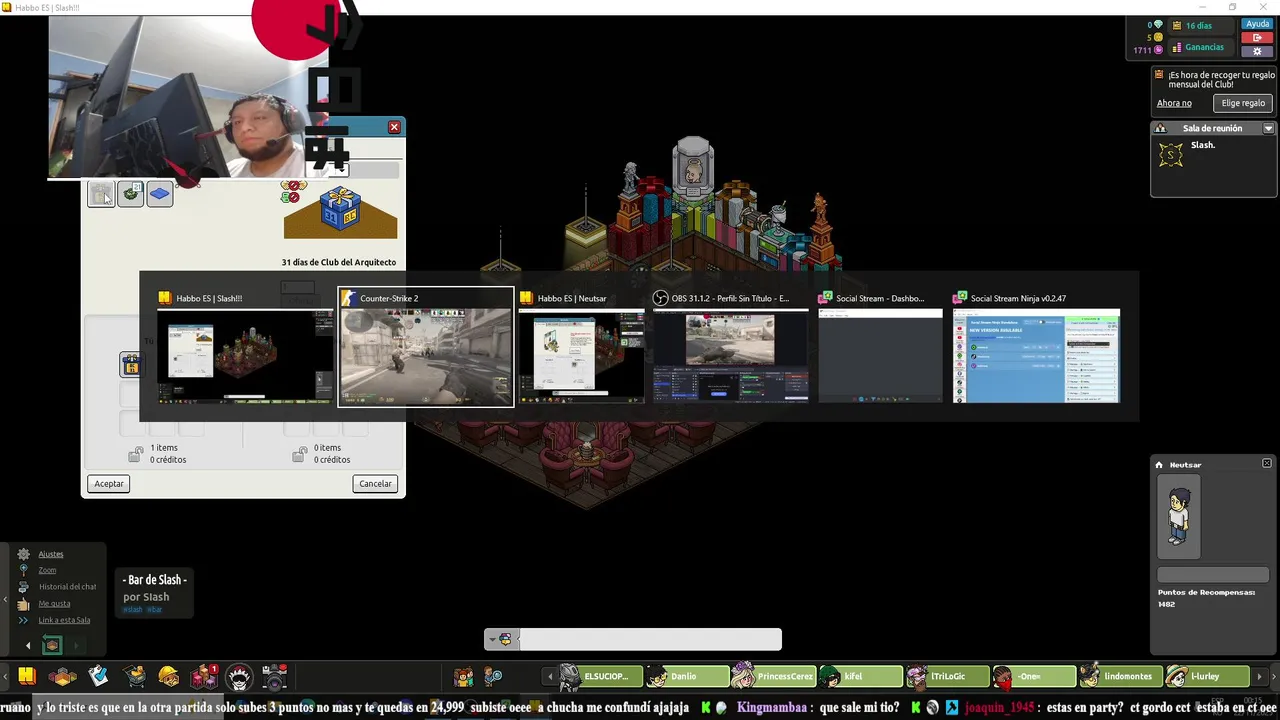Switch to Habbo ES | Neutsar window thumbnail
1280x720 pixels.
click(x=582, y=347)
